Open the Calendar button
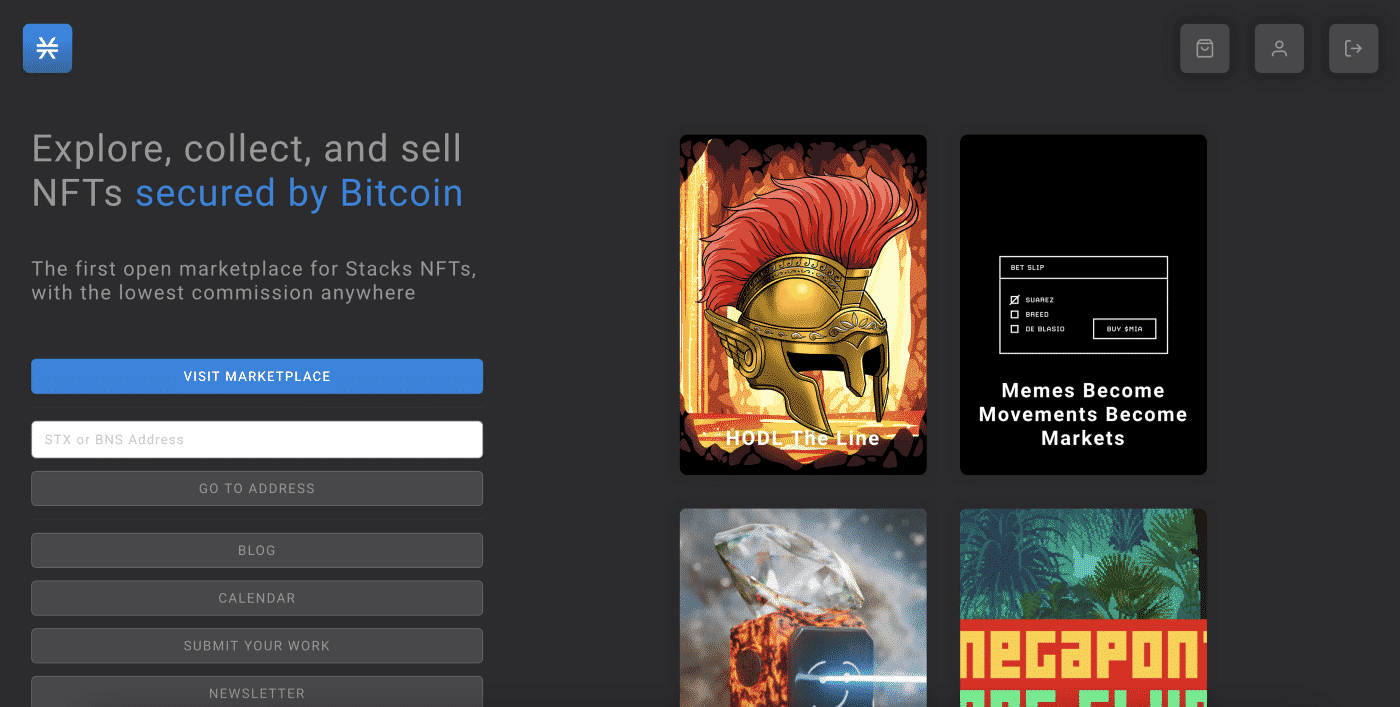The width and height of the screenshot is (1400, 707). click(257, 598)
